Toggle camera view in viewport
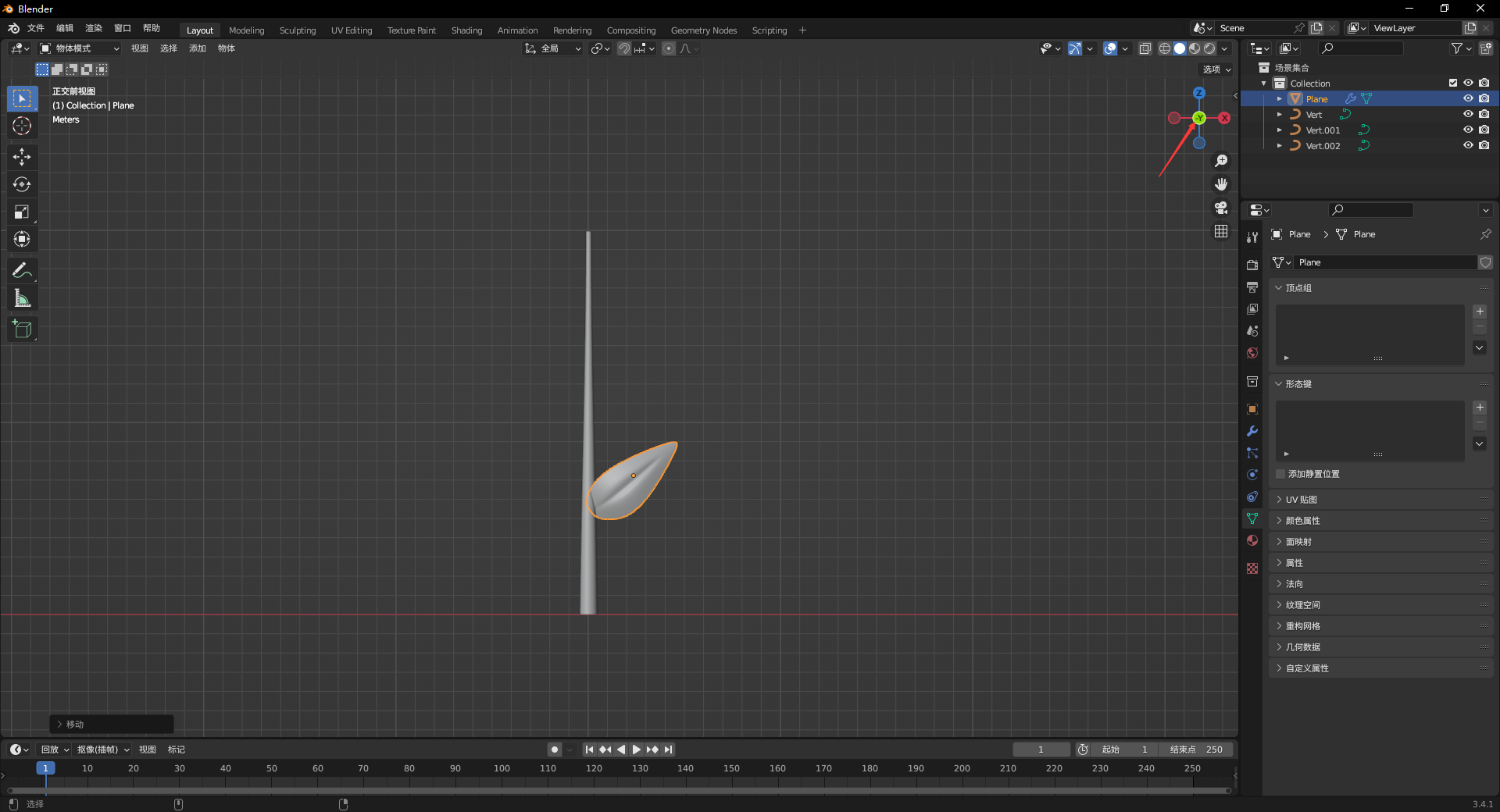 (1221, 208)
